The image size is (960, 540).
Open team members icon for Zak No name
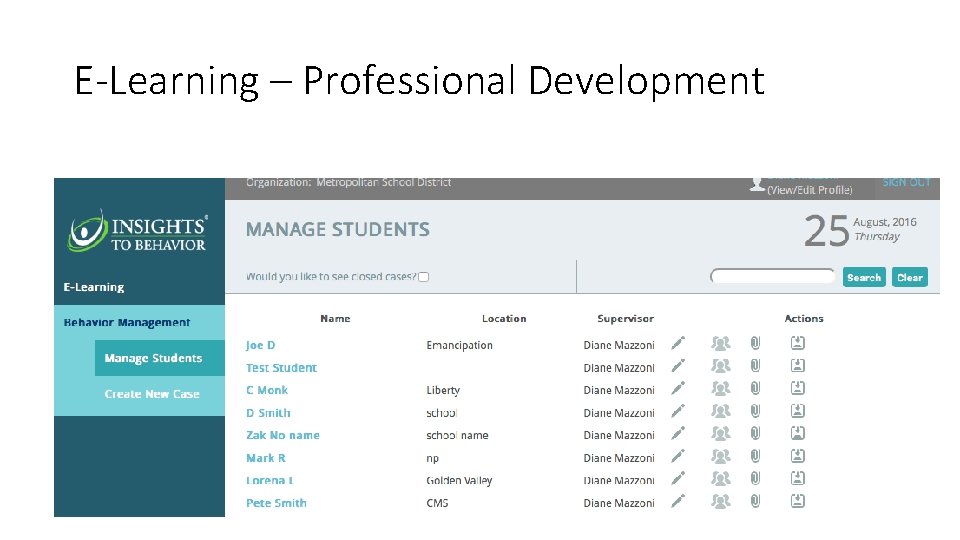point(721,434)
